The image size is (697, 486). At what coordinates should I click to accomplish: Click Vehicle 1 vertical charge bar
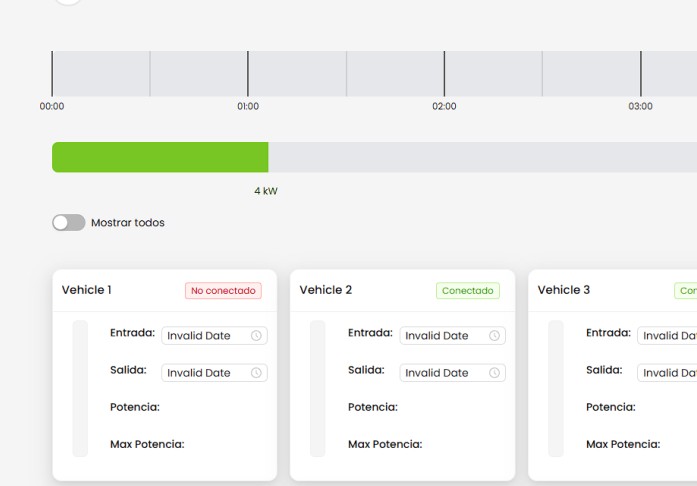(x=80, y=388)
